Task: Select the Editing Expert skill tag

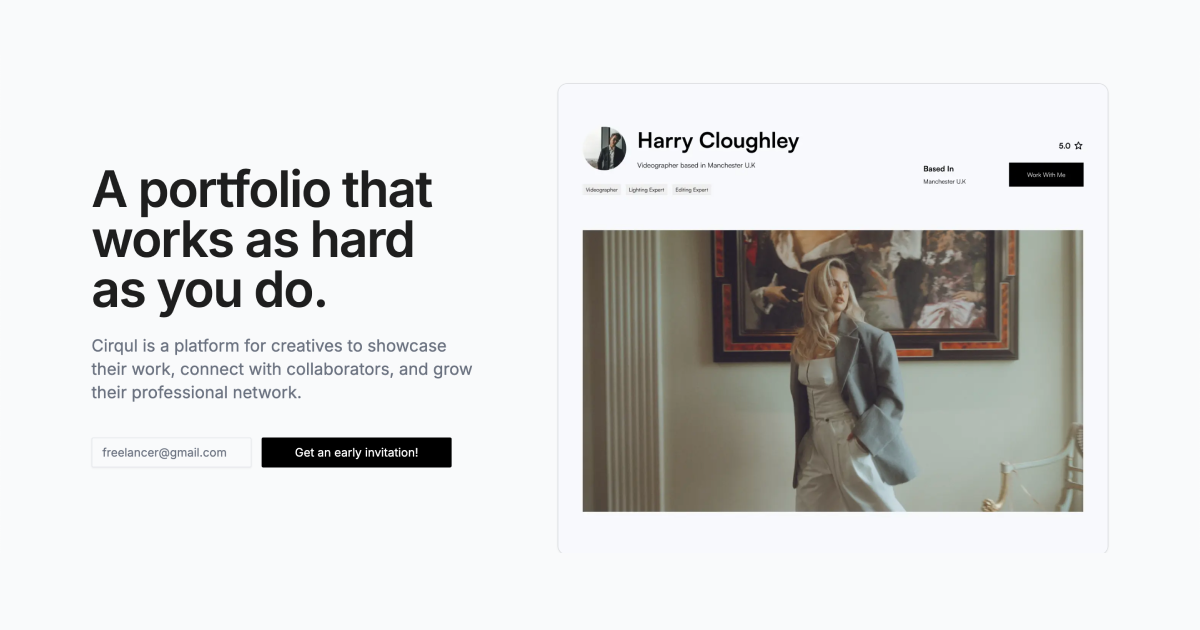Action: tap(692, 189)
